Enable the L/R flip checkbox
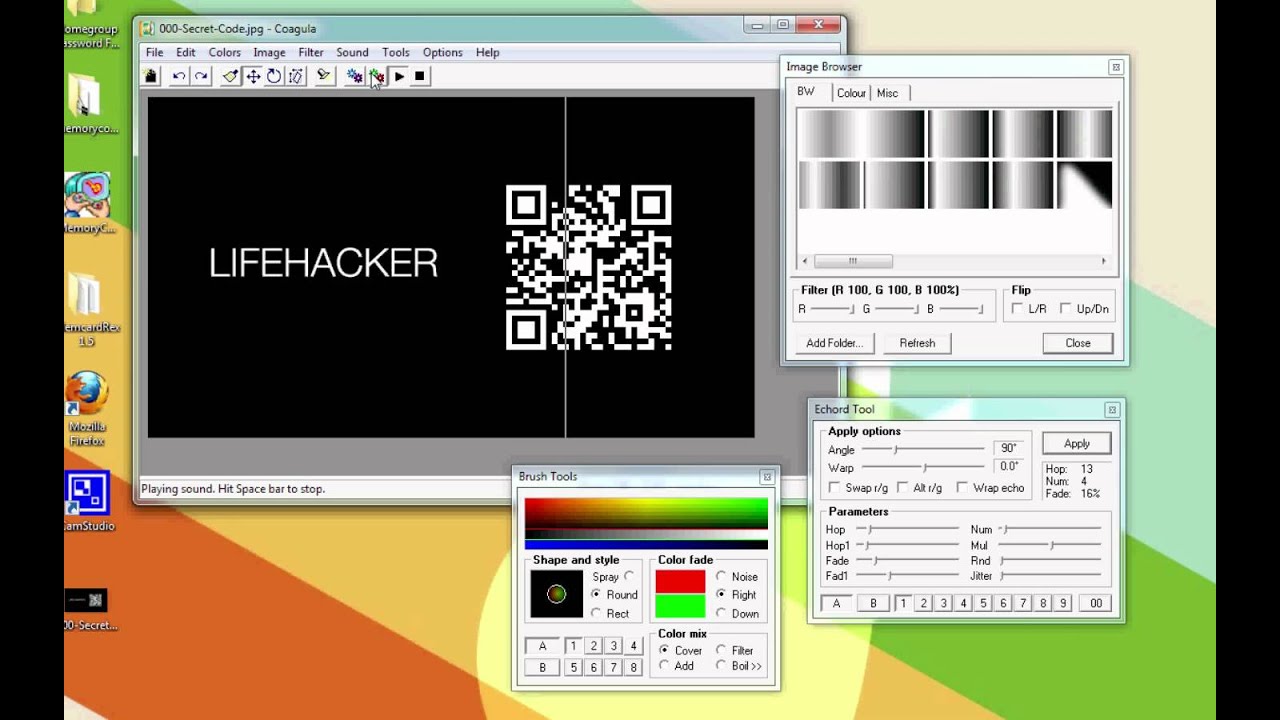The height and width of the screenshot is (720, 1280). [x=1017, y=309]
